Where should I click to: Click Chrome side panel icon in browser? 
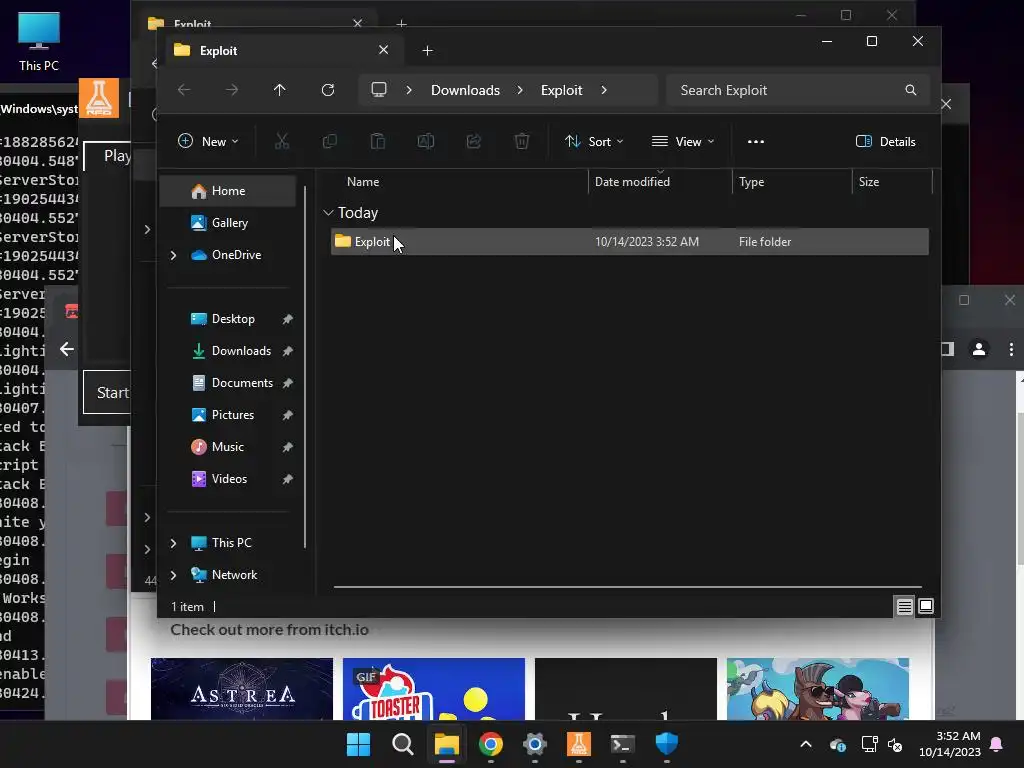click(948, 349)
